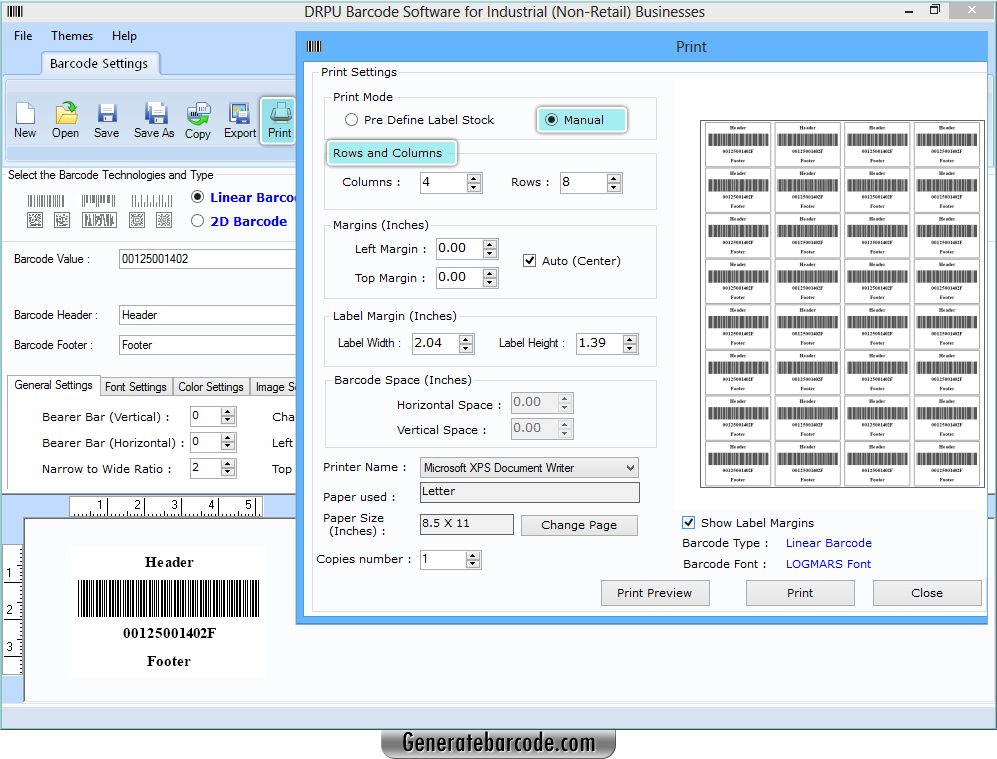The height and width of the screenshot is (759, 997).
Task: Switch to the Color Settings tab
Action: [x=211, y=387]
